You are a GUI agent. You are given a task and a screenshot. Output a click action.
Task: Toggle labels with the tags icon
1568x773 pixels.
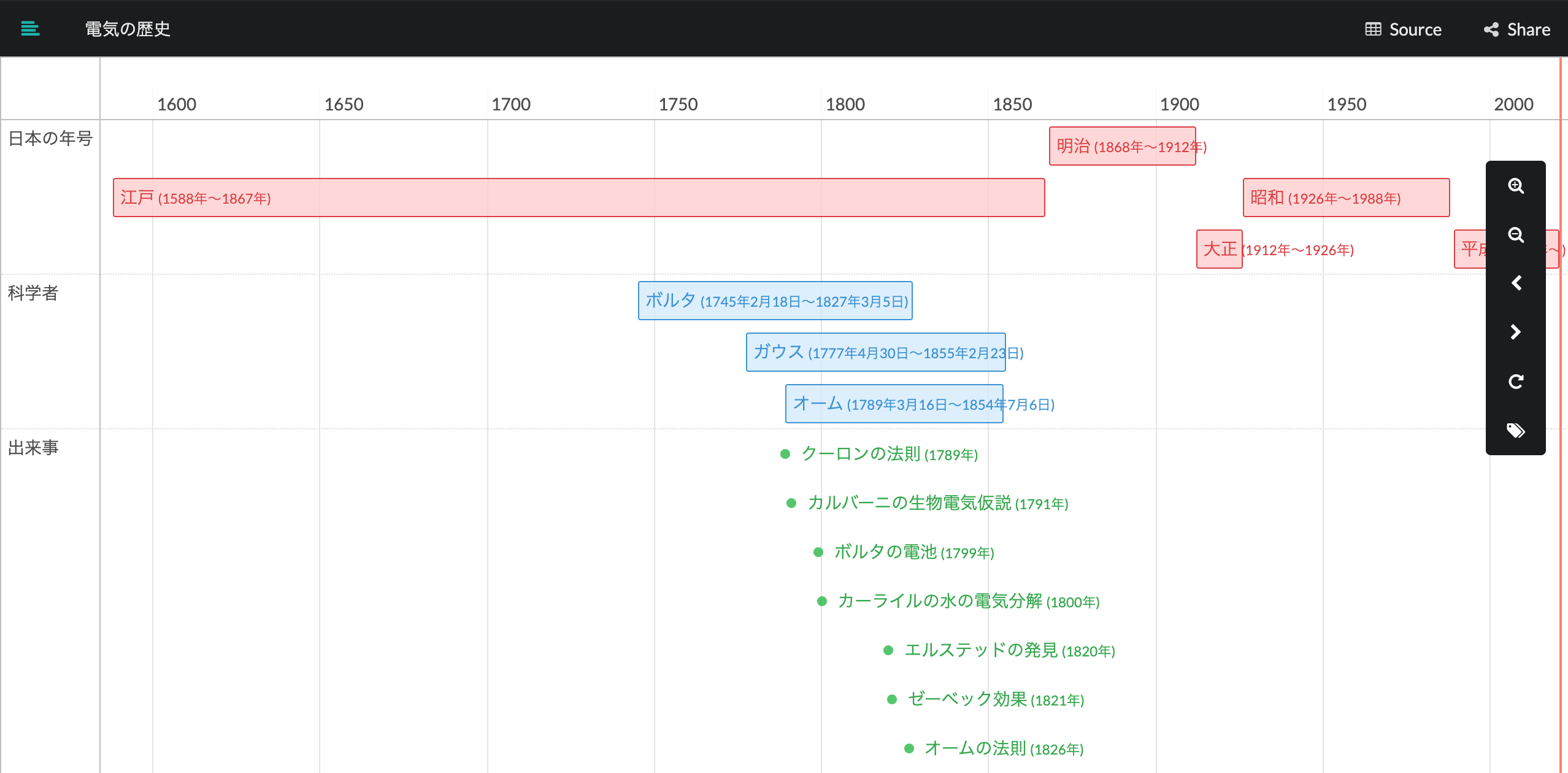coord(1516,430)
